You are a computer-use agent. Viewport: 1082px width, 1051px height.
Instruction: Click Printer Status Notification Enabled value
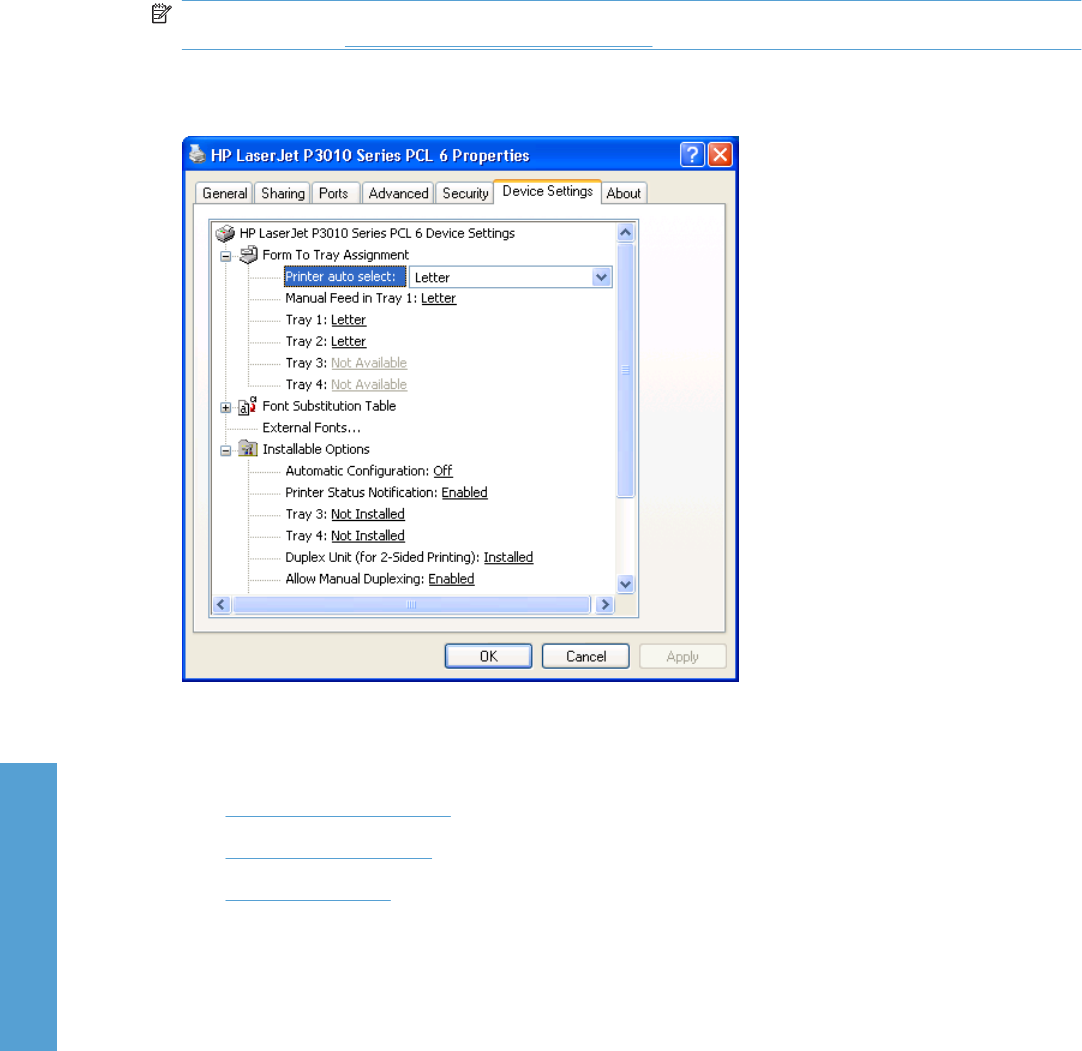click(464, 493)
